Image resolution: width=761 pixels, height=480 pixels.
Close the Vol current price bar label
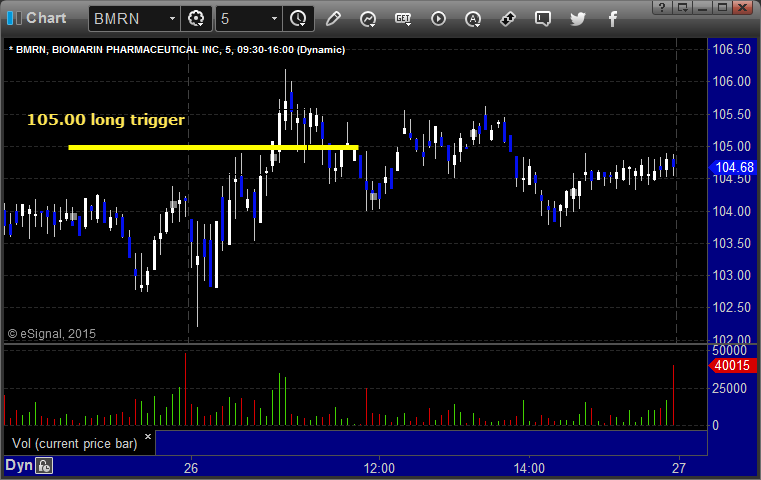(x=148, y=436)
